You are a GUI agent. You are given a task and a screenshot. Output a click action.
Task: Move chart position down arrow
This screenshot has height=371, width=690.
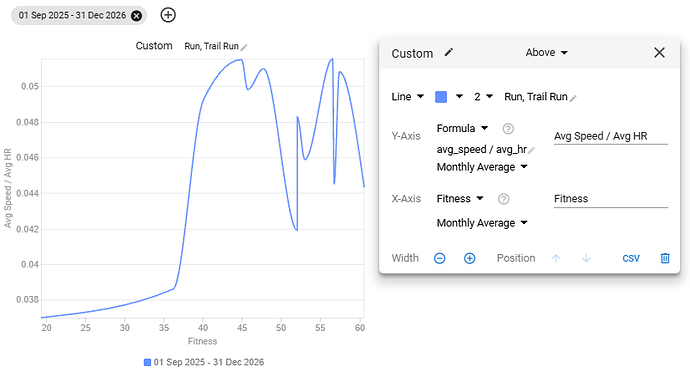pyautogui.click(x=586, y=258)
